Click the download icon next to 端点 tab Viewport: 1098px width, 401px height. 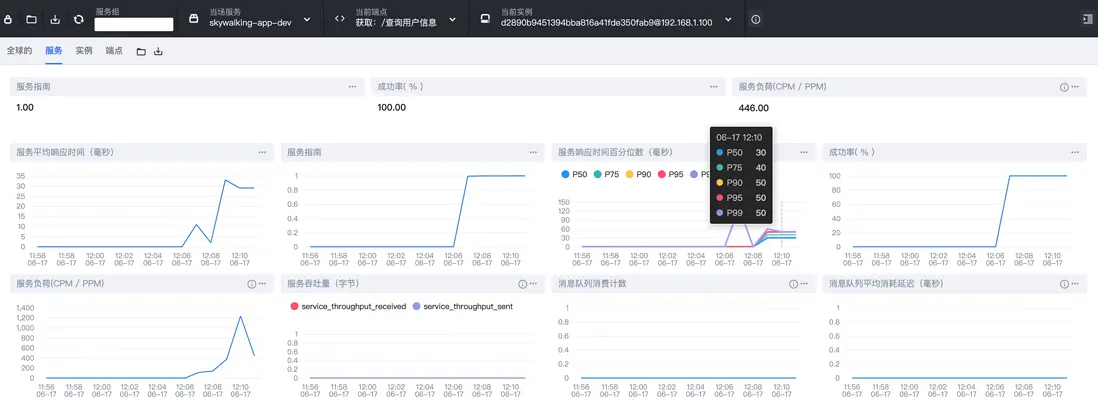click(158, 52)
